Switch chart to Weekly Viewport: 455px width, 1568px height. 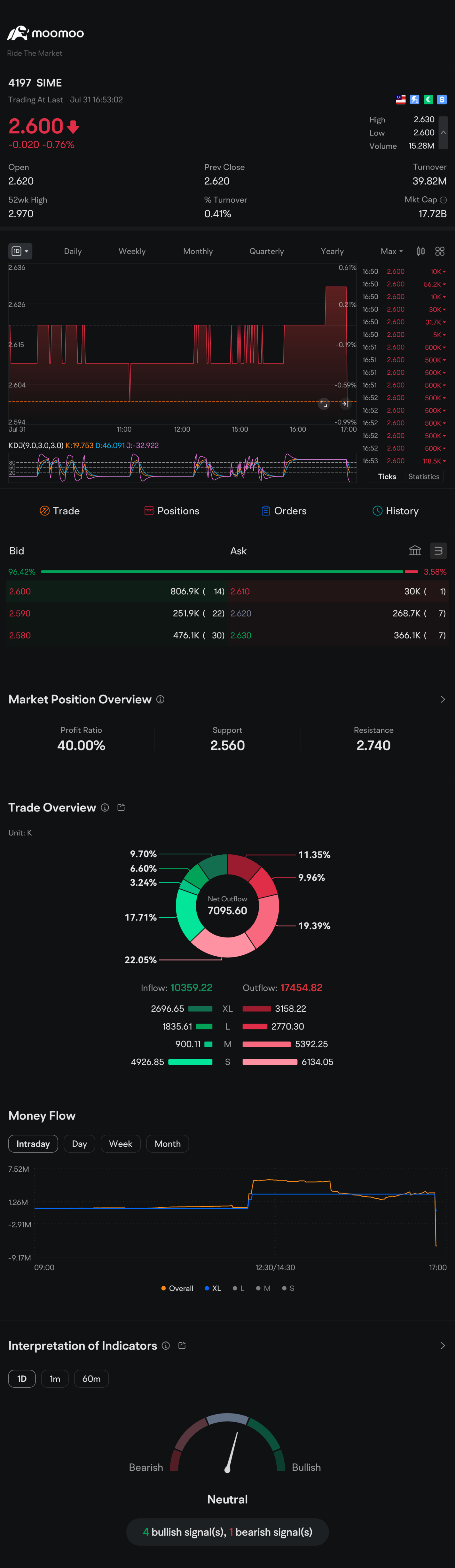pos(132,252)
